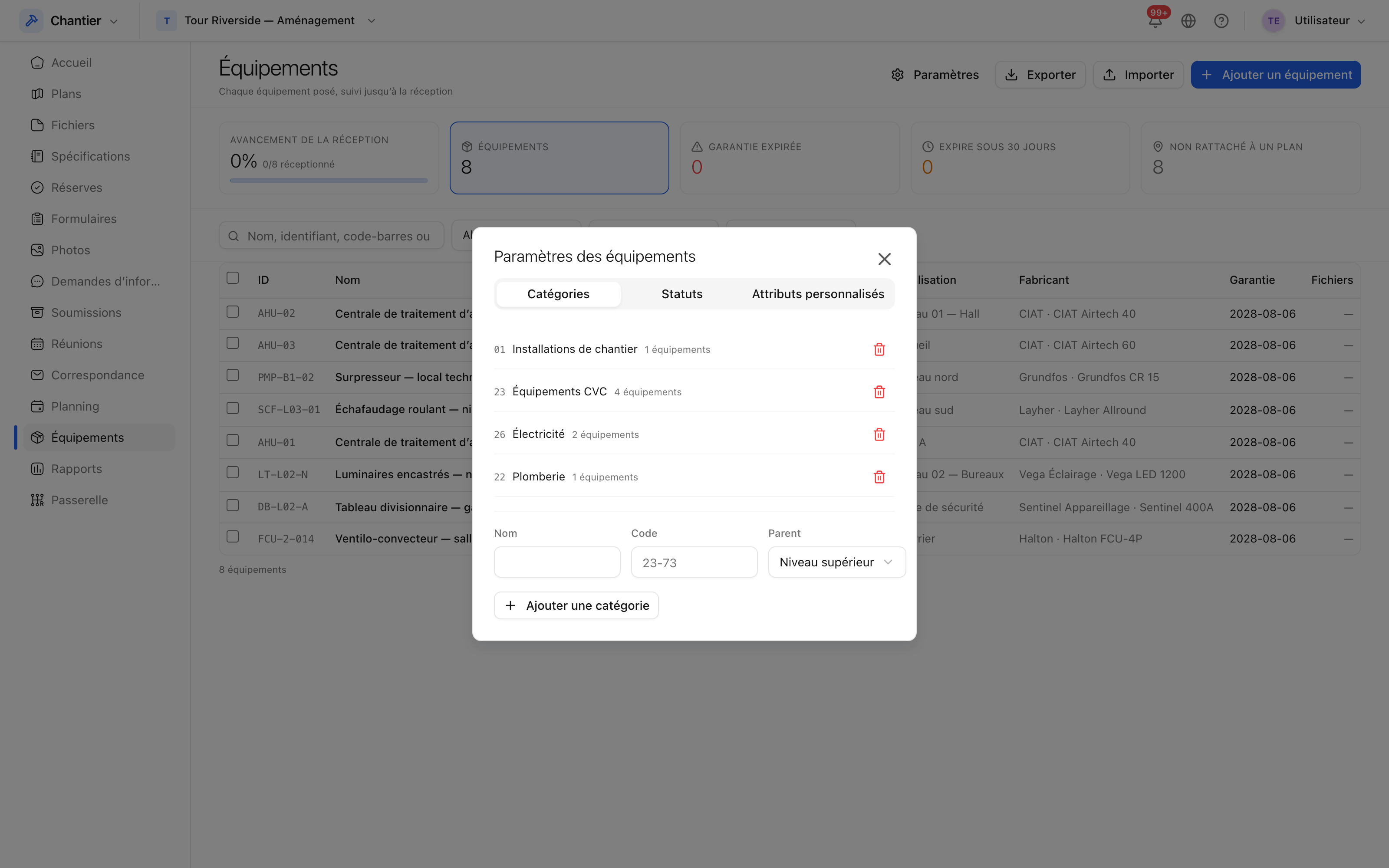
Task: Click Ajouter une catégorie button
Action: 576,606
